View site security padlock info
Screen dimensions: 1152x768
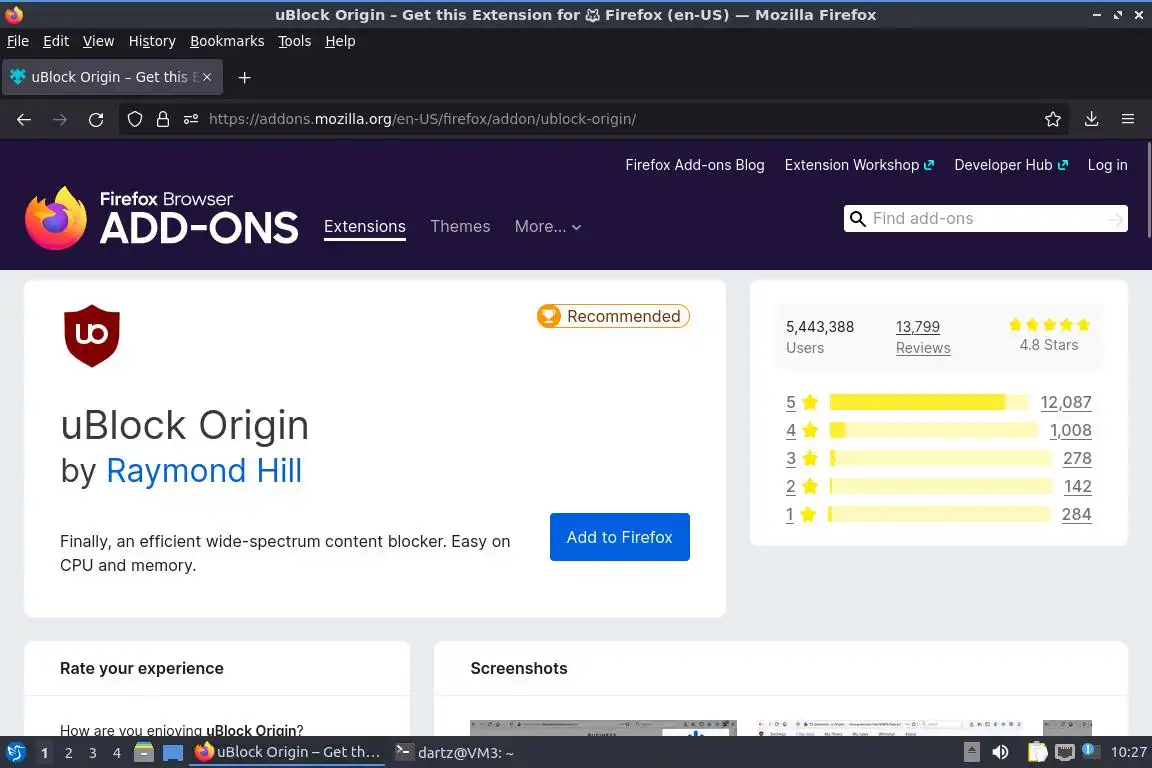[x=163, y=119]
